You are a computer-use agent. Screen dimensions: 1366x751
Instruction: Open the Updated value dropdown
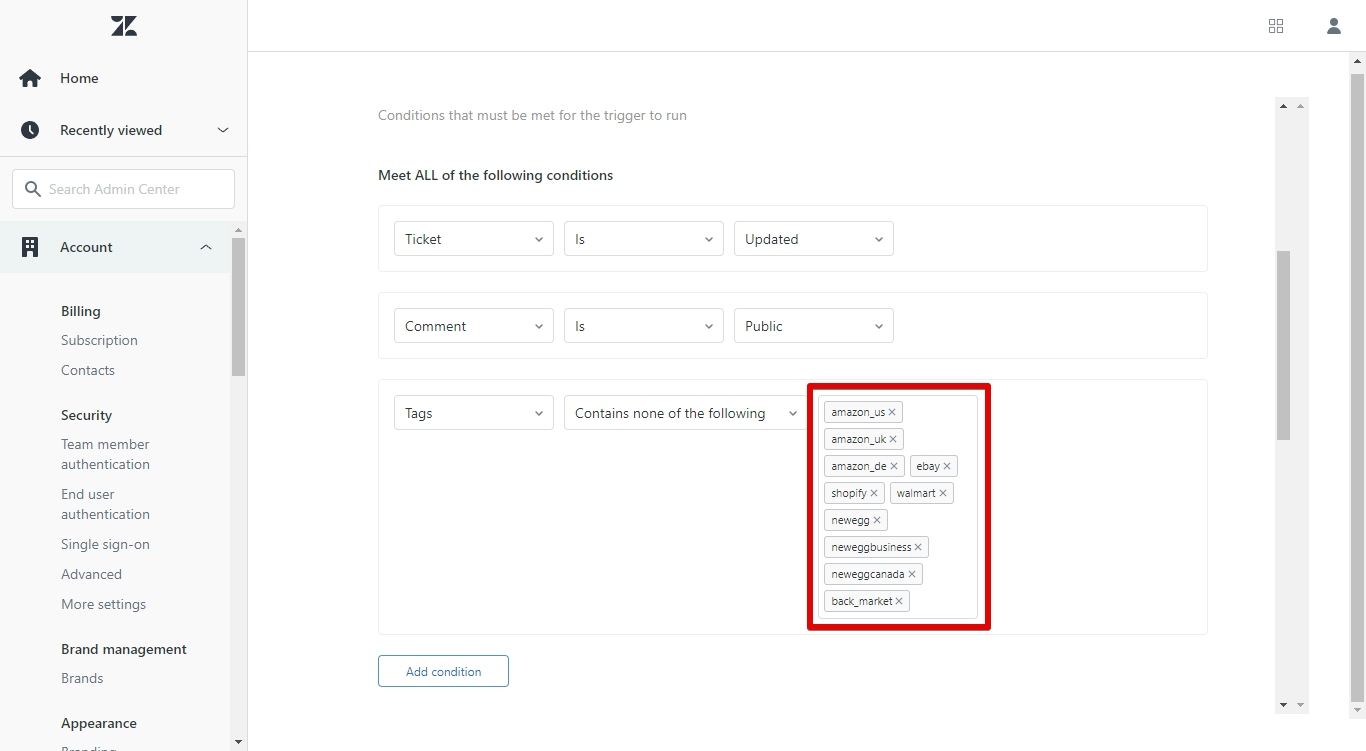(x=814, y=239)
